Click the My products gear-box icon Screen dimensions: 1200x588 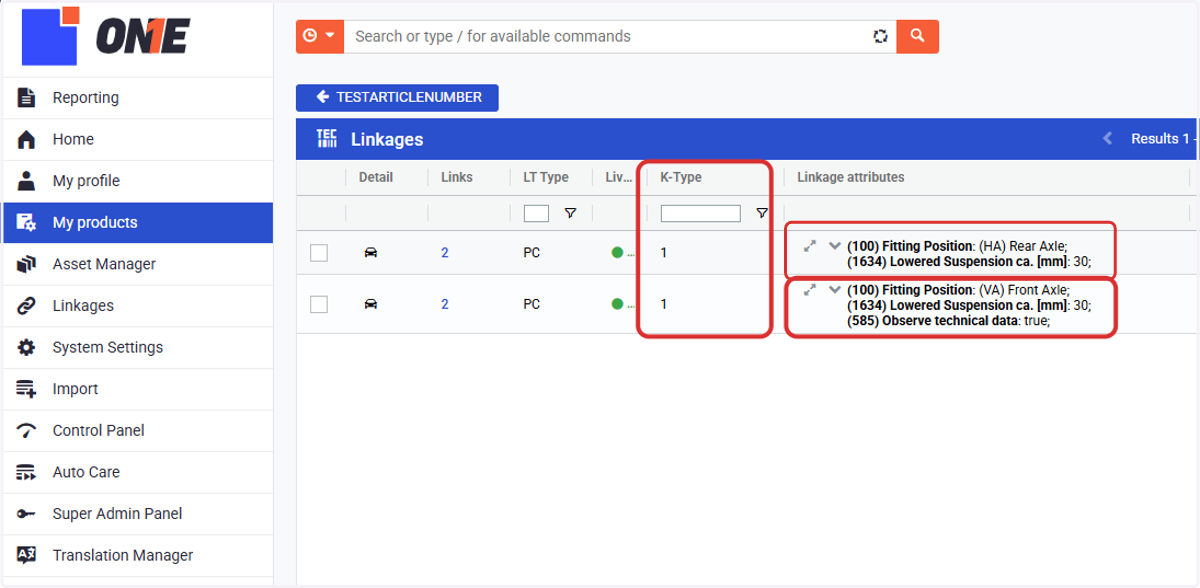[27, 222]
